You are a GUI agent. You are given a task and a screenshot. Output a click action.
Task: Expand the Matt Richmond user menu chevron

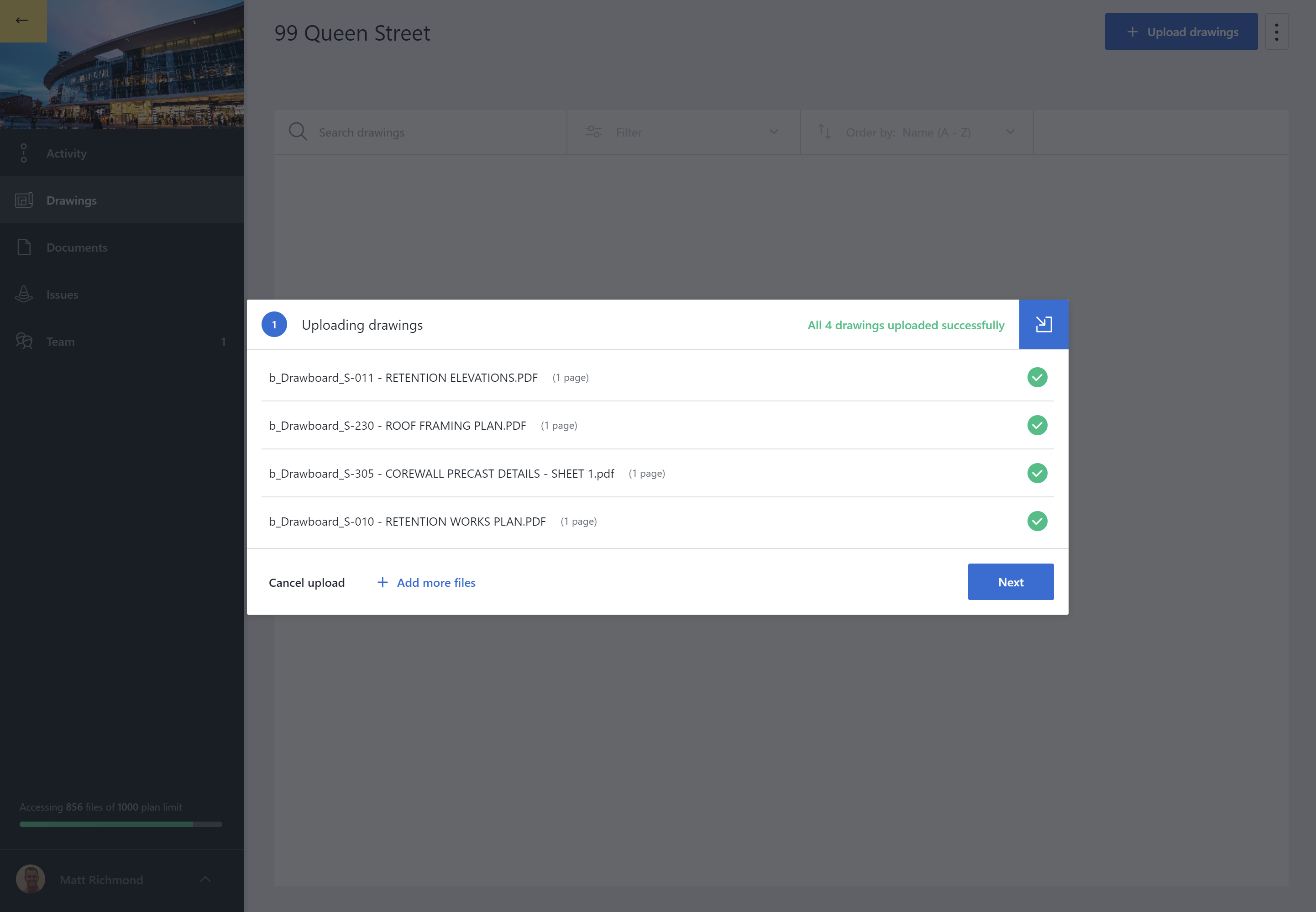[205, 879]
